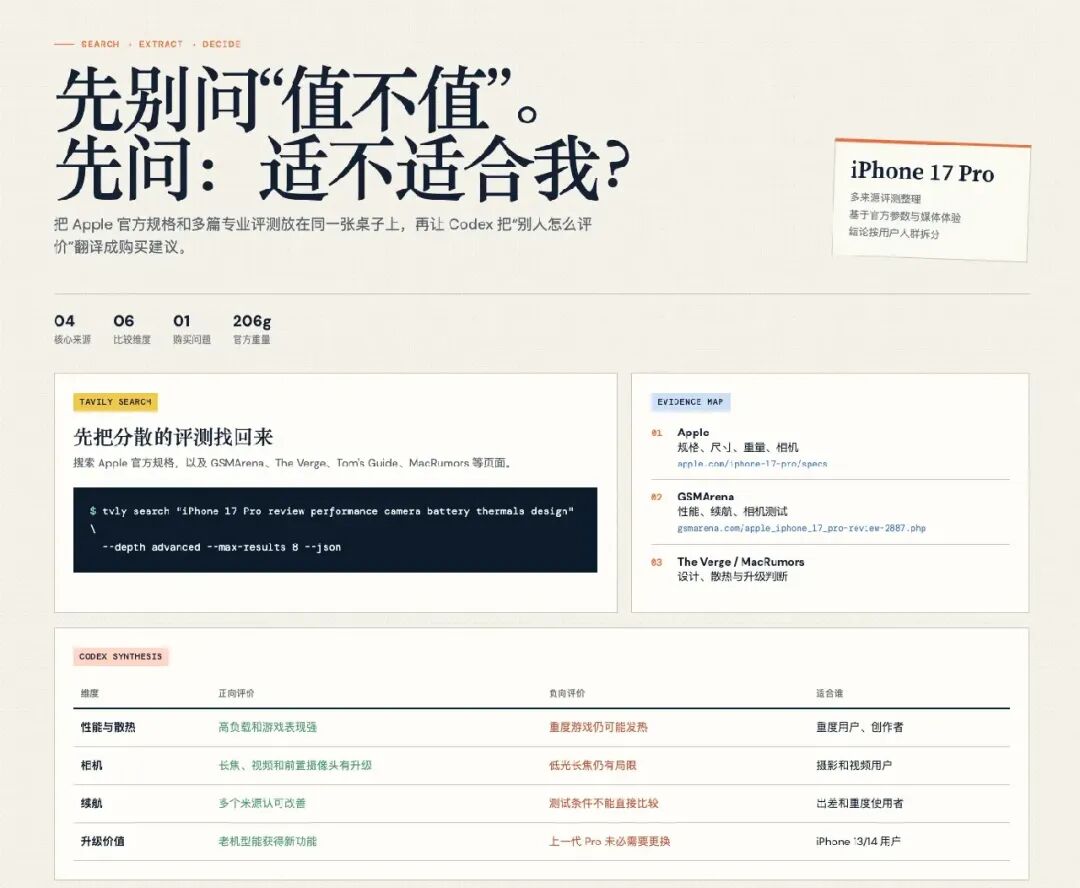The height and width of the screenshot is (888, 1080).
Task: Click the tvly search command code block
Action: pos(335,530)
